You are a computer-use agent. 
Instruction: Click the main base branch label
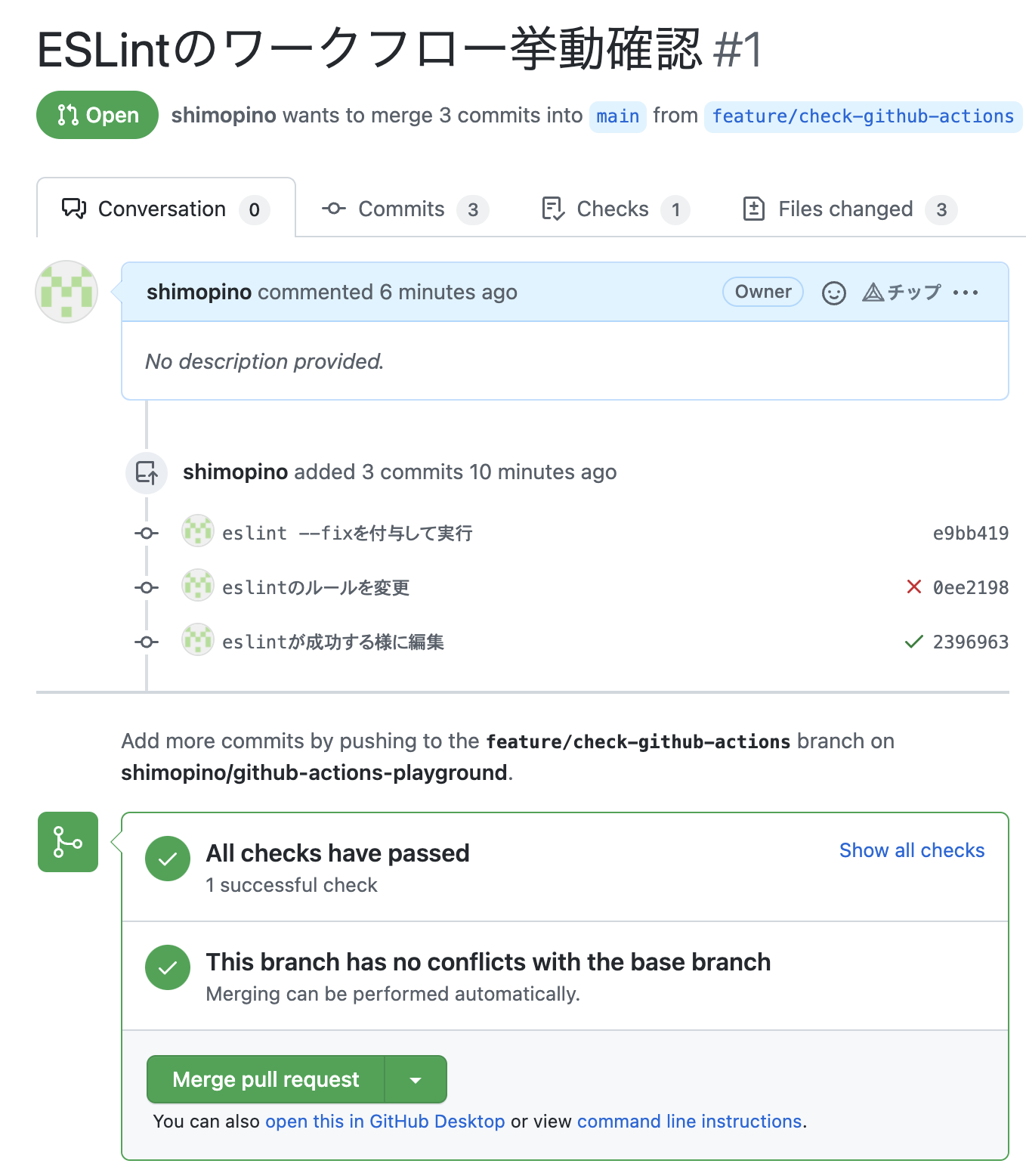pyautogui.click(x=617, y=116)
